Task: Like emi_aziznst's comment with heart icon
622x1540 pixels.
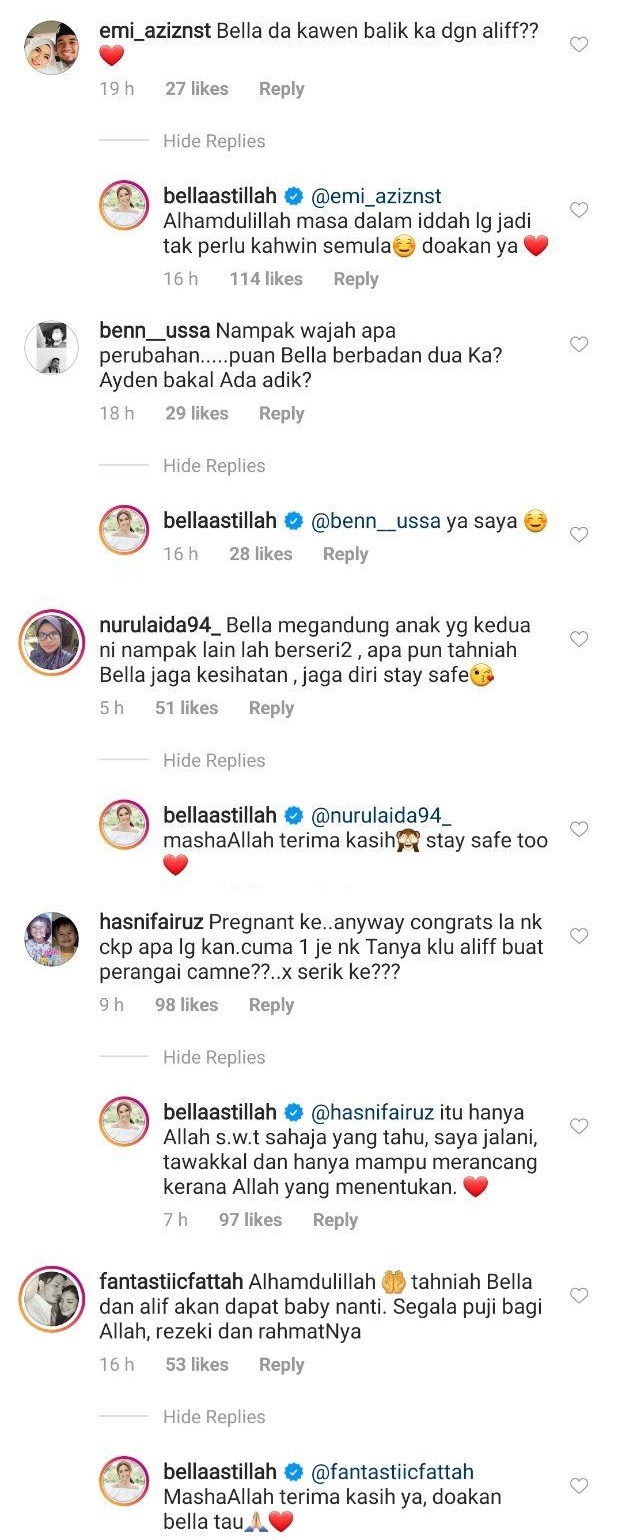Action: pyautogui.click(x=578, y=44)
